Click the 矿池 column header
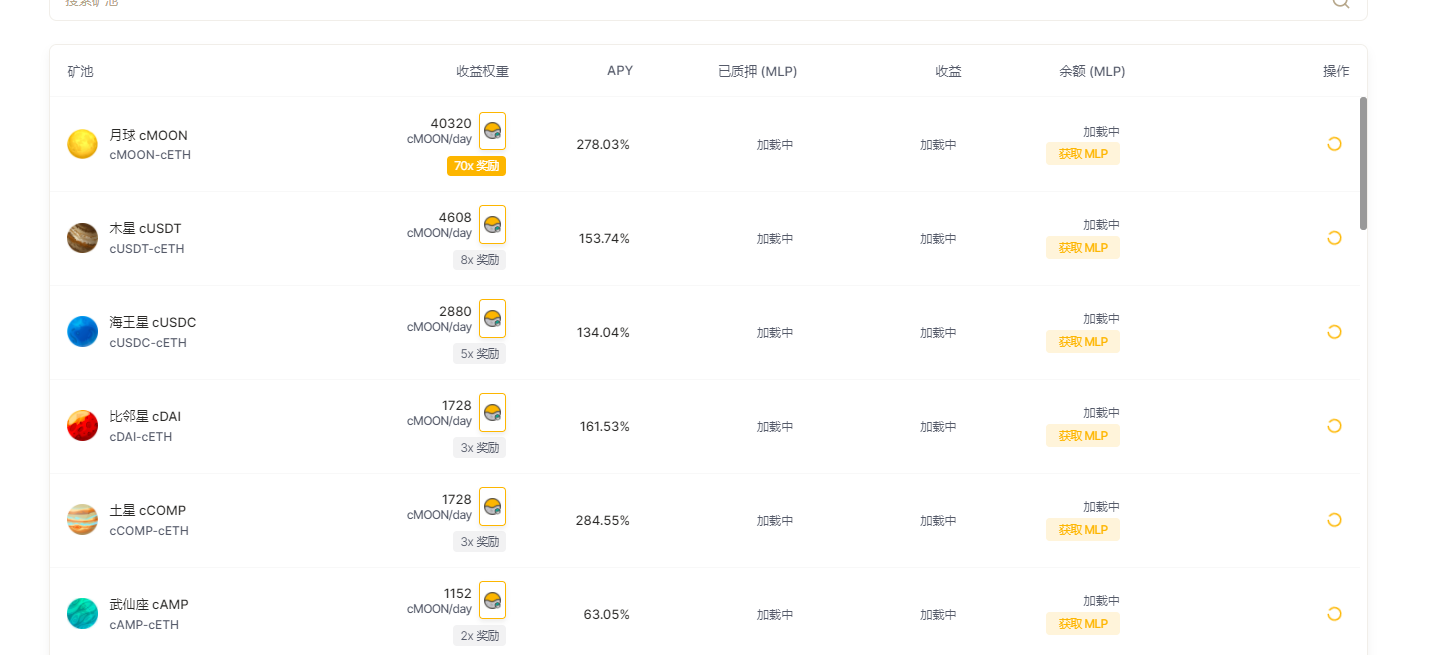The height and width of the screenshot is (655, 1440). coord(80,72)
